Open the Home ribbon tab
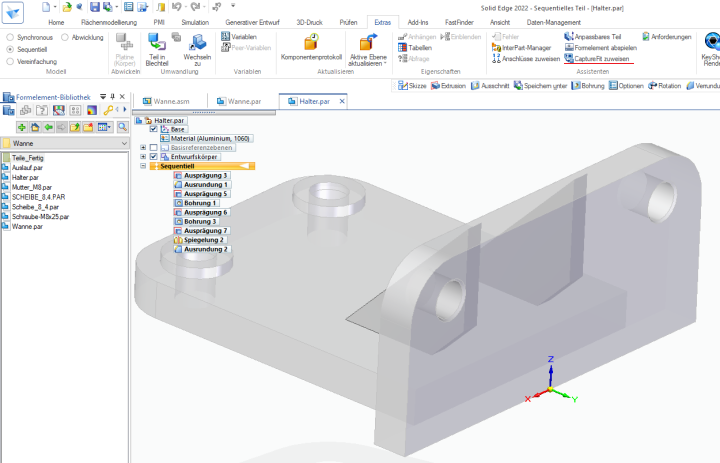 [56, 22]
